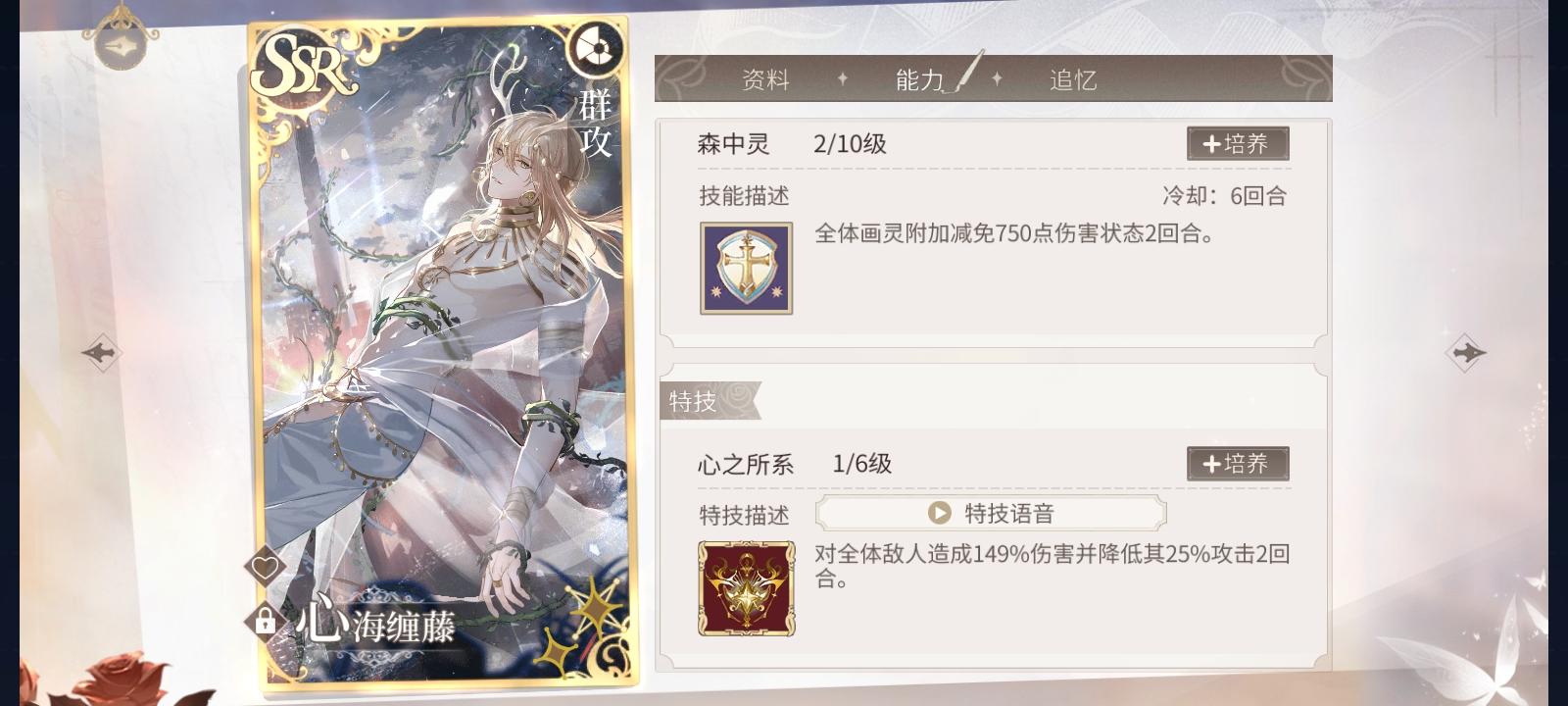
Task: Toggle the lock icon on the card
Action: point(265,621)
